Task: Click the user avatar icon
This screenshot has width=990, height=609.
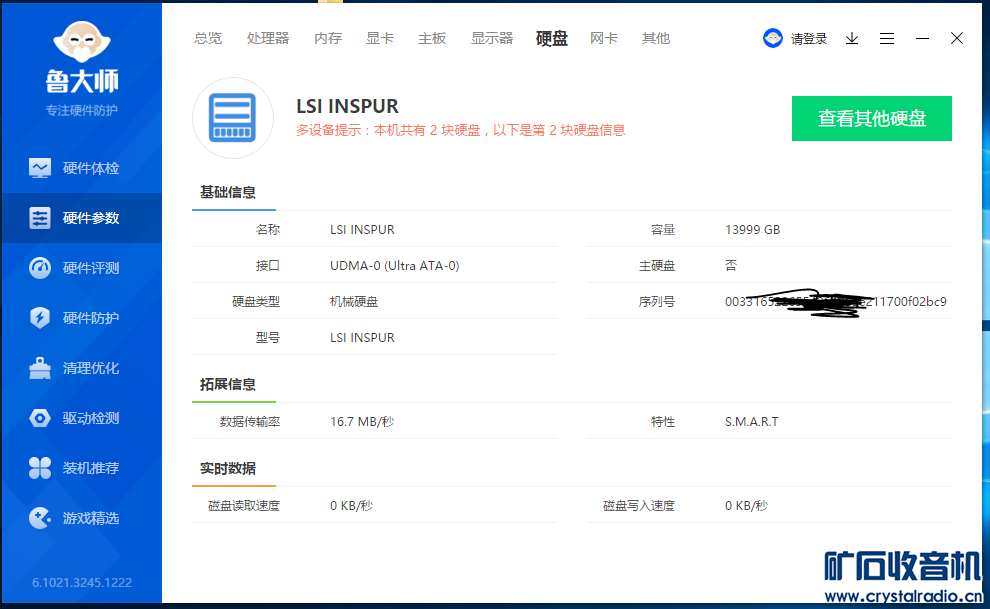Action: [772, 38]
